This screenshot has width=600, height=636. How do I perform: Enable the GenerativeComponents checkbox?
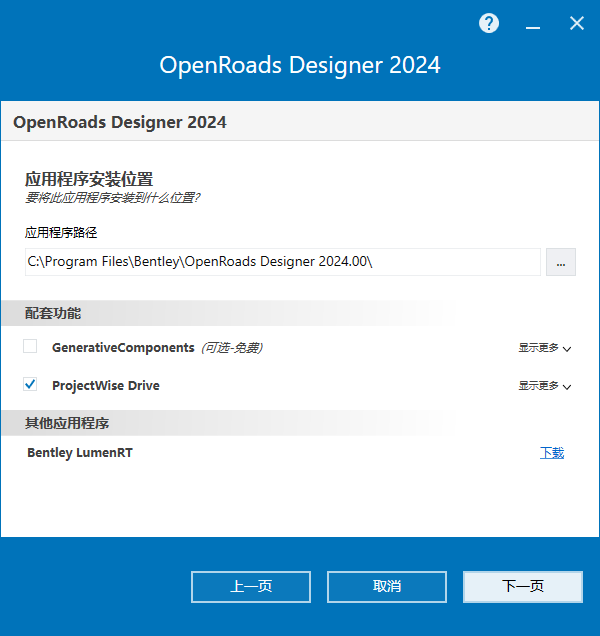click(30, 346)
